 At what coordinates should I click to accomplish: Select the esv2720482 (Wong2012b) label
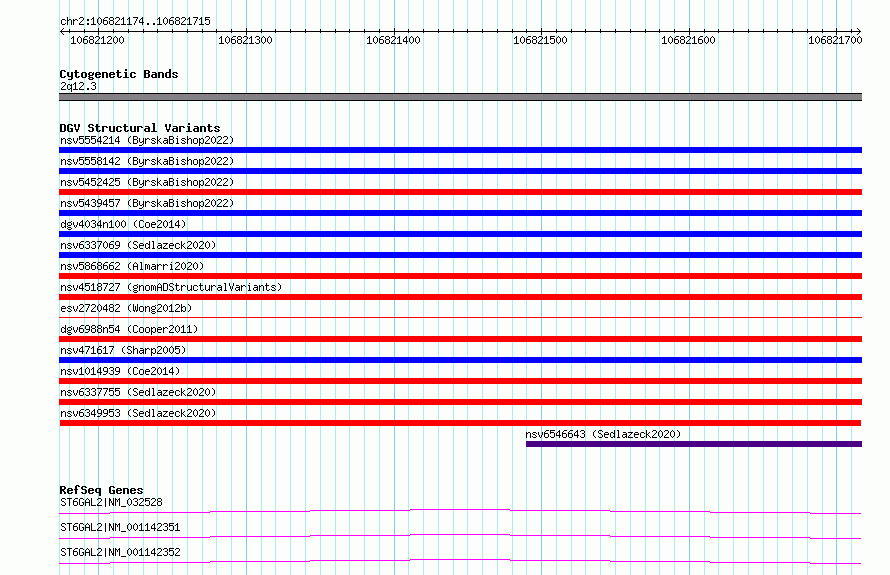(x=126, y=308)
